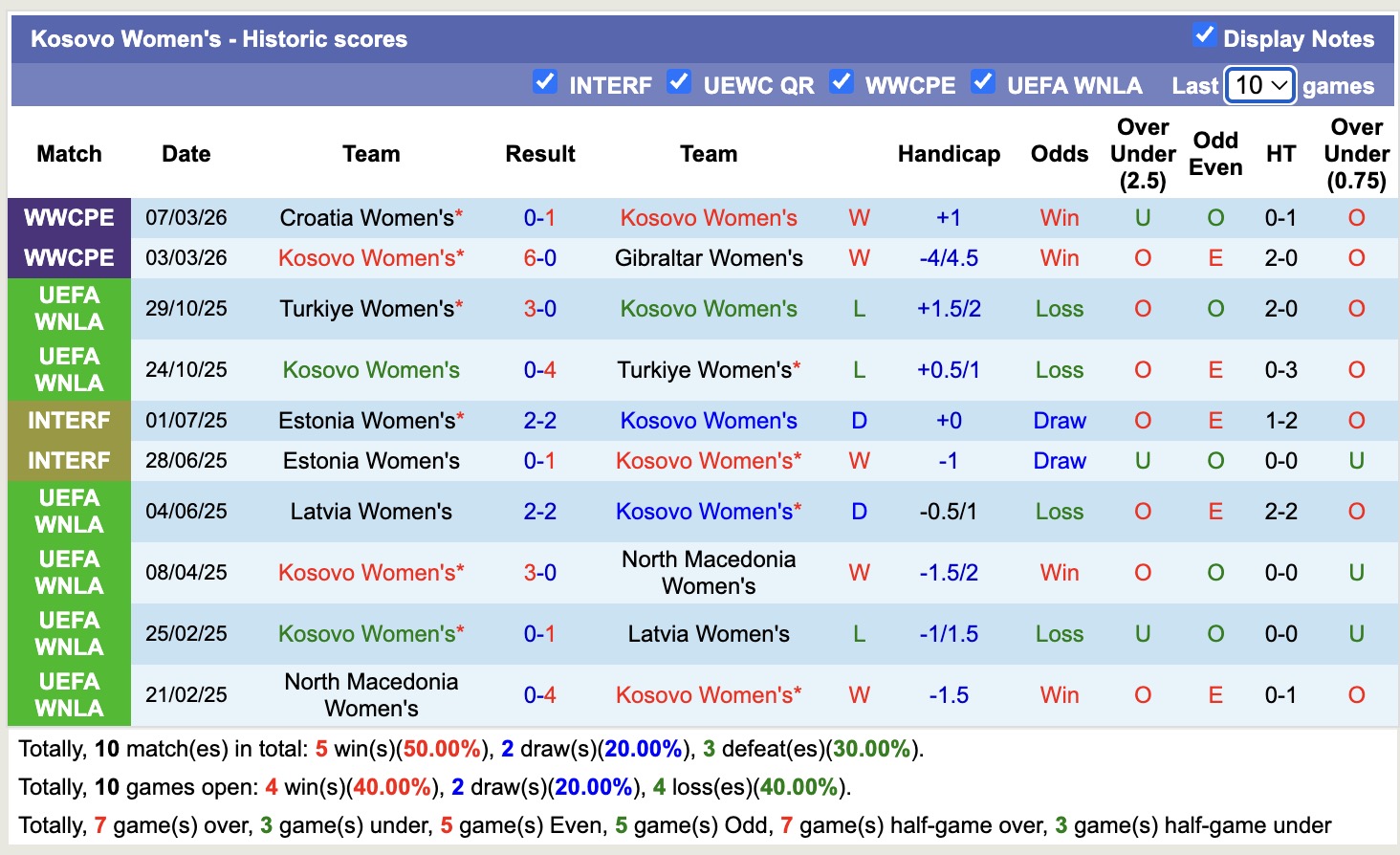
Task: Open Gibraltar Women's team page
Action: pyautogui.click(x=709, y=258)
